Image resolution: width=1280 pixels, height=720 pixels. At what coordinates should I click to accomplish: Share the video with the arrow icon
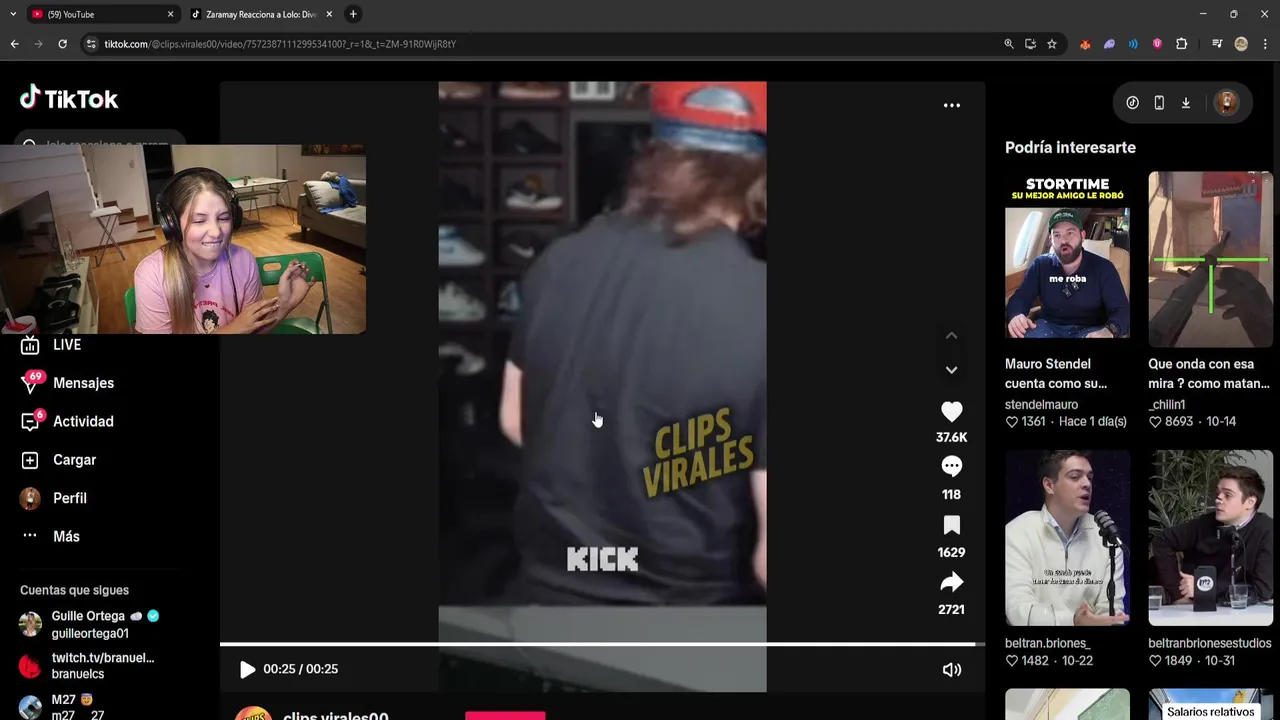(951, 582)
